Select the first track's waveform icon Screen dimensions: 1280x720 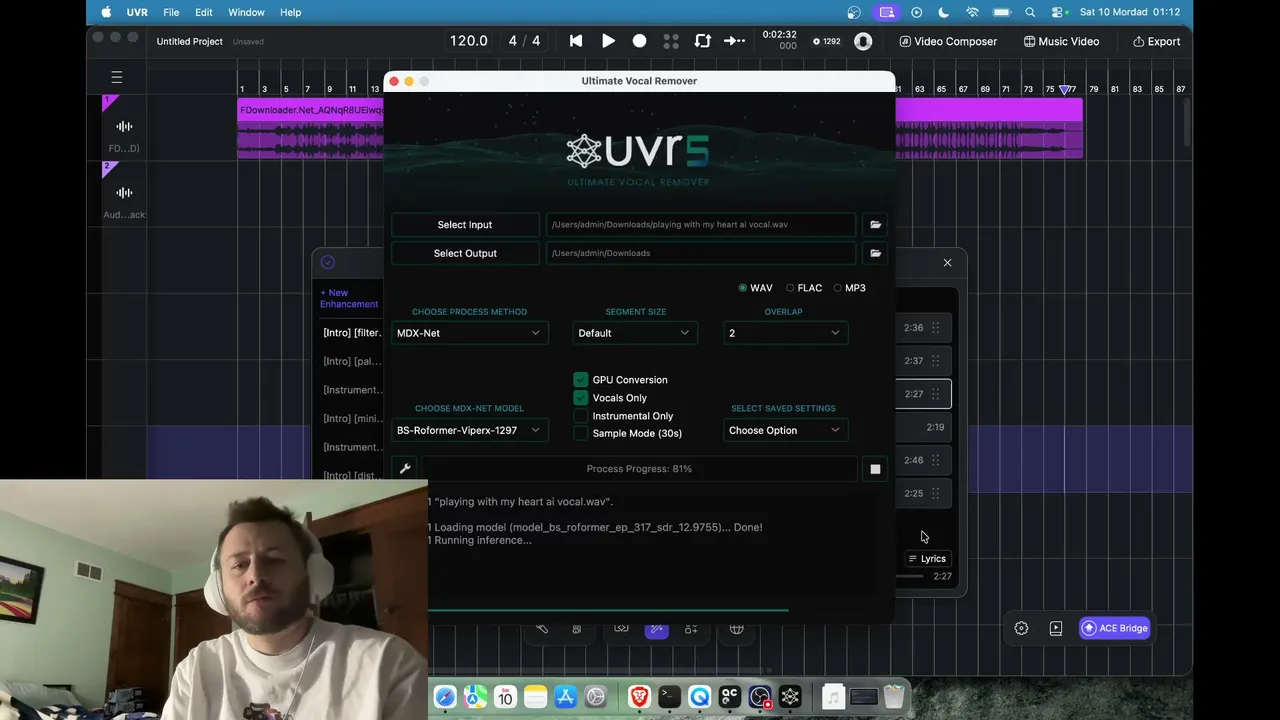[124, 126]
